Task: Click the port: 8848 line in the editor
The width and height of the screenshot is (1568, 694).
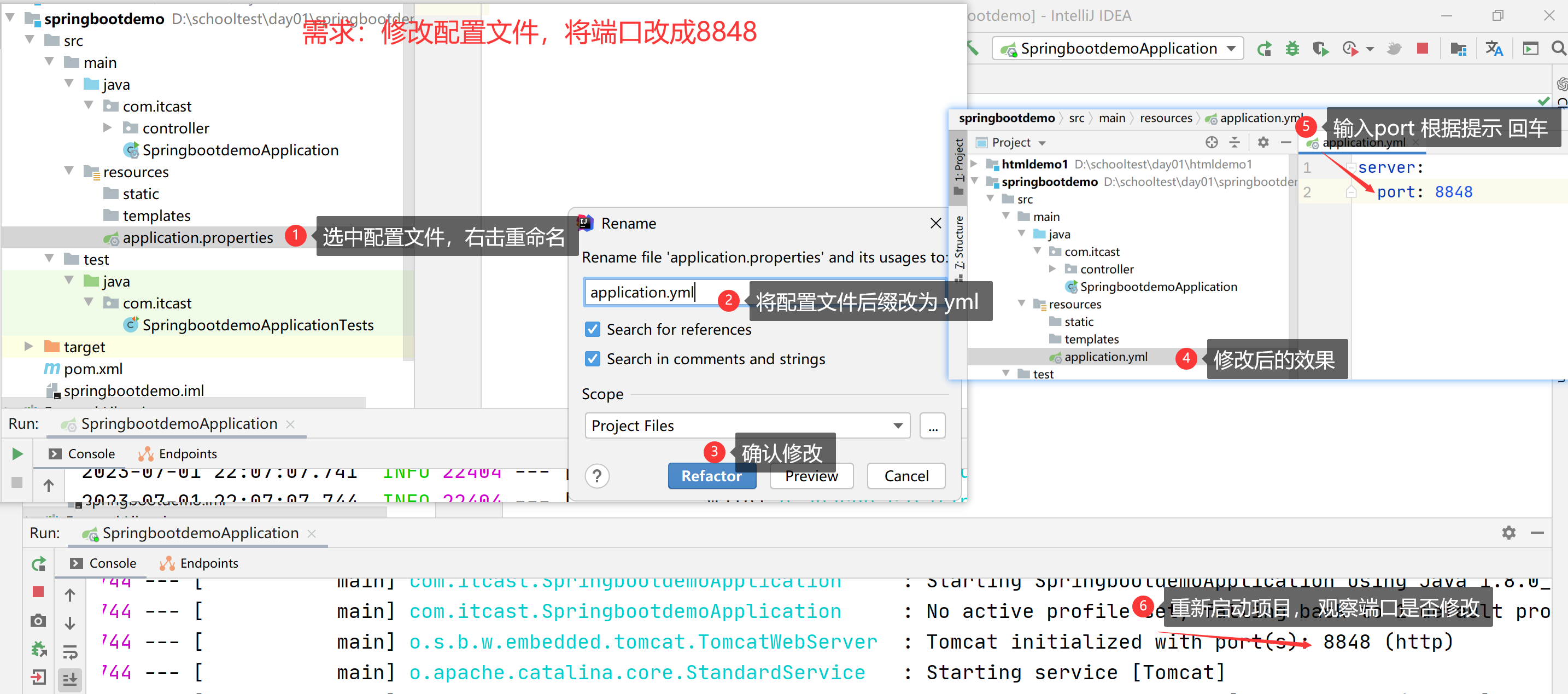Action: (x=1424, y=192)
